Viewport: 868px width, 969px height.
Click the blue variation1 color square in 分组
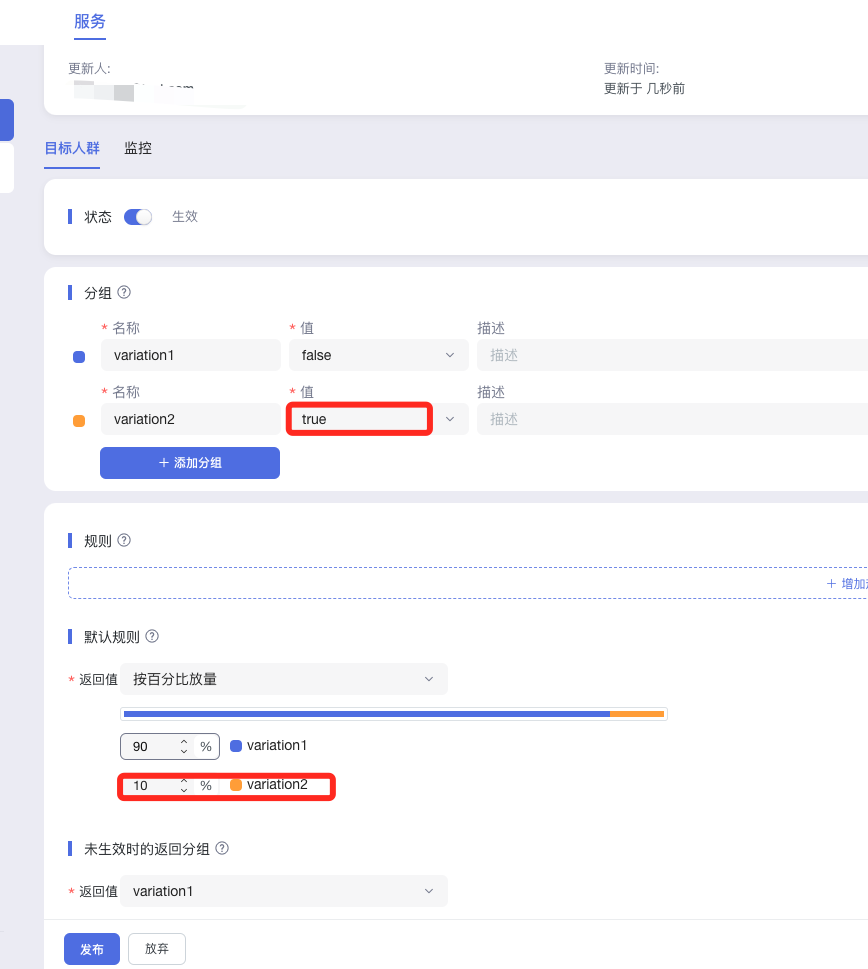[80, 356]
